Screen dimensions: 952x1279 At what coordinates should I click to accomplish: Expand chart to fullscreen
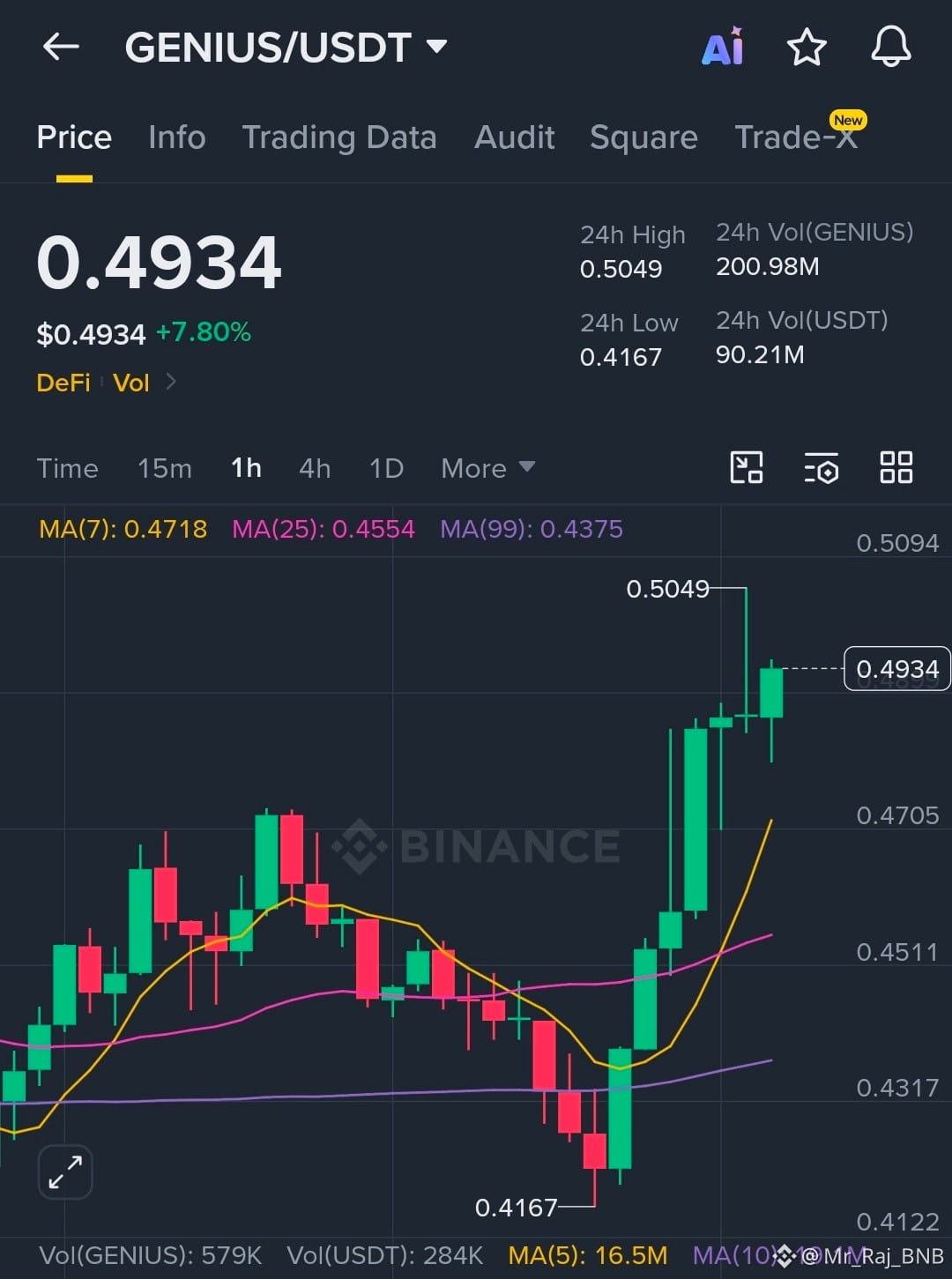(65, 1172)
